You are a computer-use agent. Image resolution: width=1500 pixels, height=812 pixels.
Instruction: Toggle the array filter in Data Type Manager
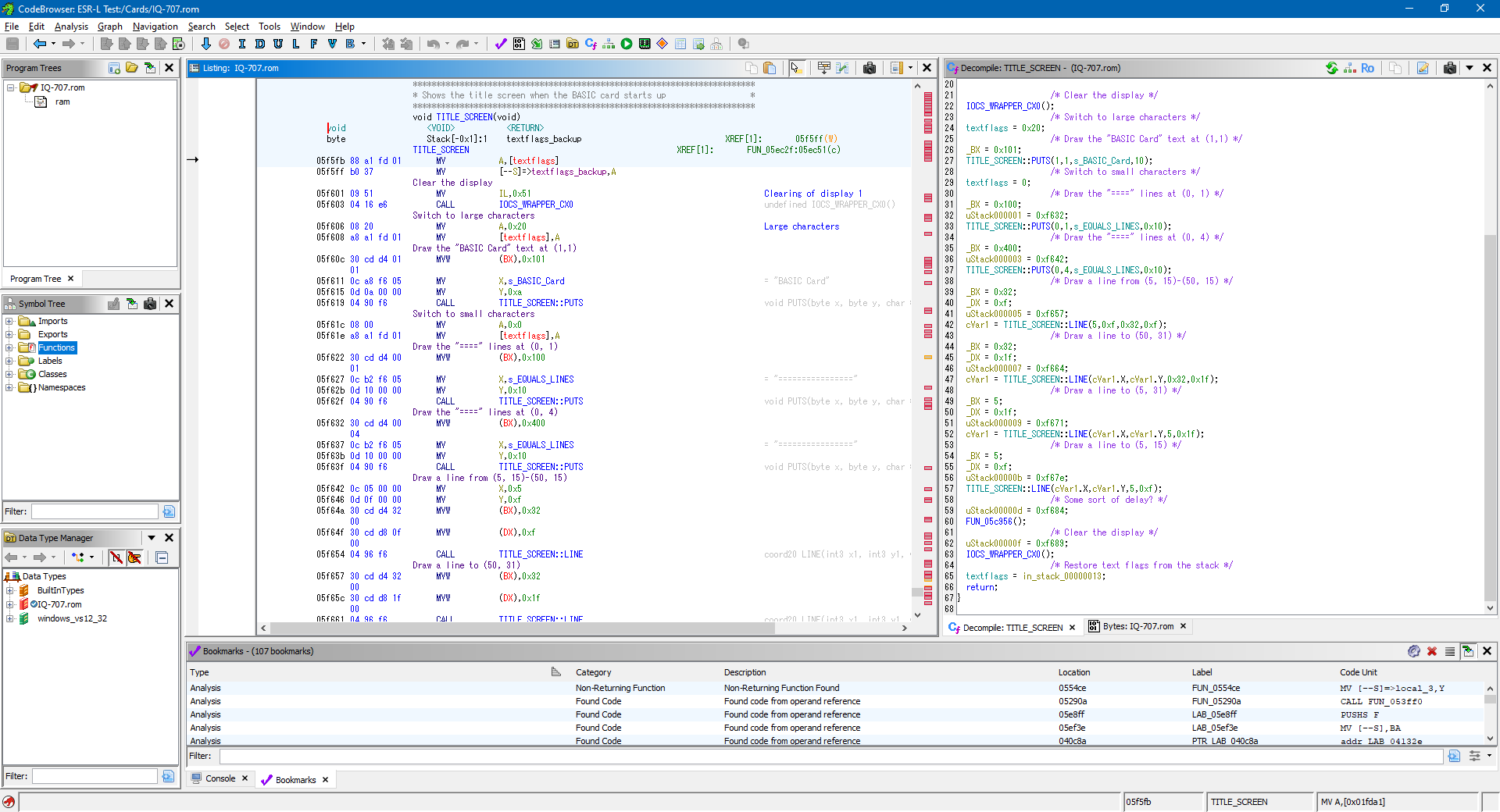pyautogui.click(x=116, y=557)
